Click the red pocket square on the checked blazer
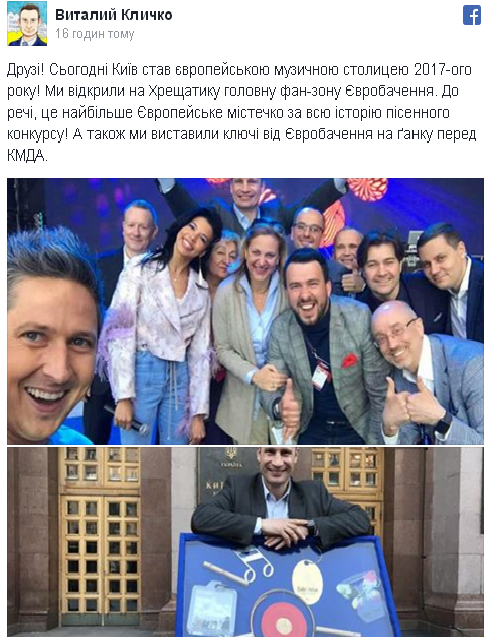This screenshot has height=637, width=495. tap(350, 360)
